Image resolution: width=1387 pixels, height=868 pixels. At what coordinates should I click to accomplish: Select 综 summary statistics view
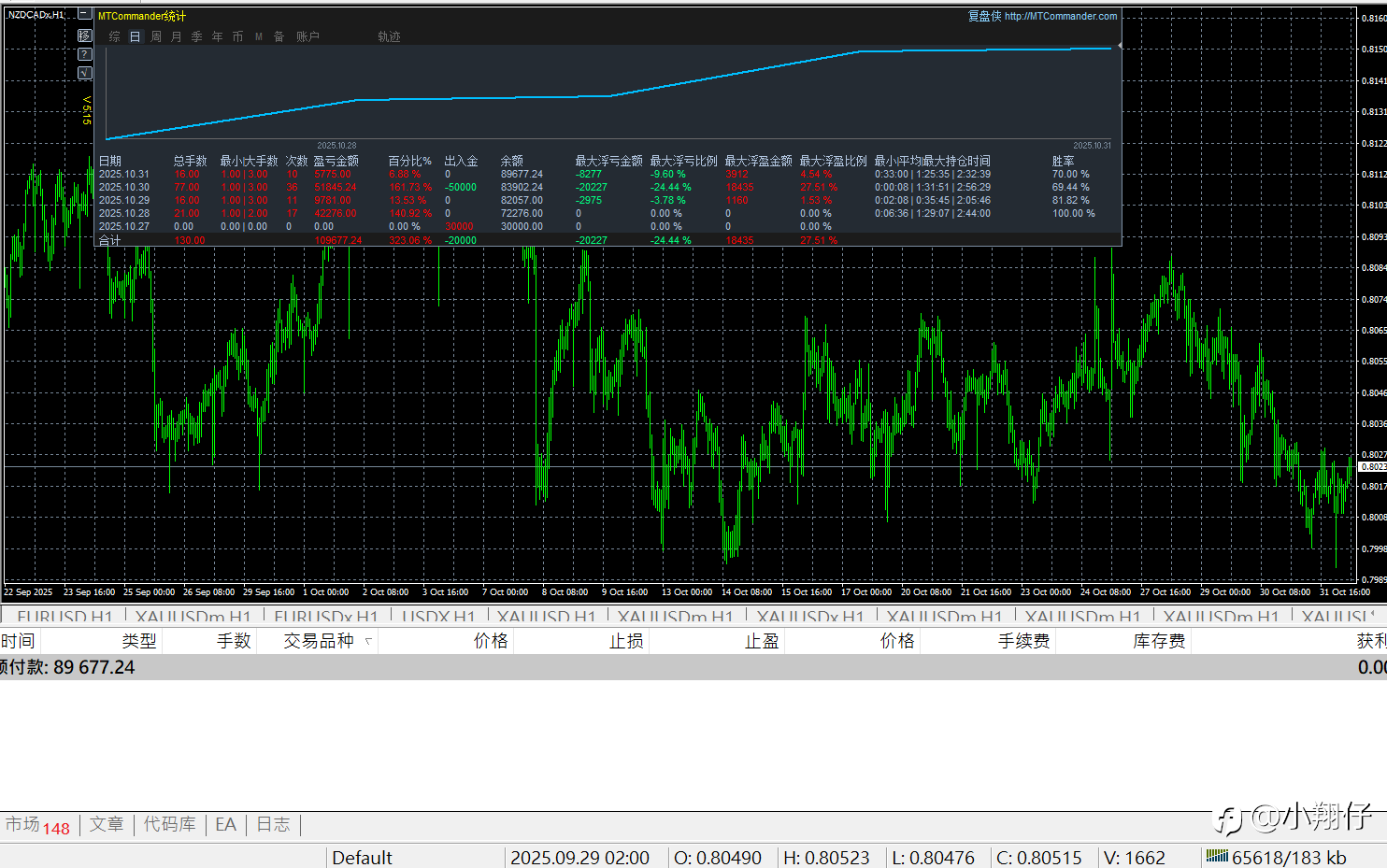[x=115, y=36]
